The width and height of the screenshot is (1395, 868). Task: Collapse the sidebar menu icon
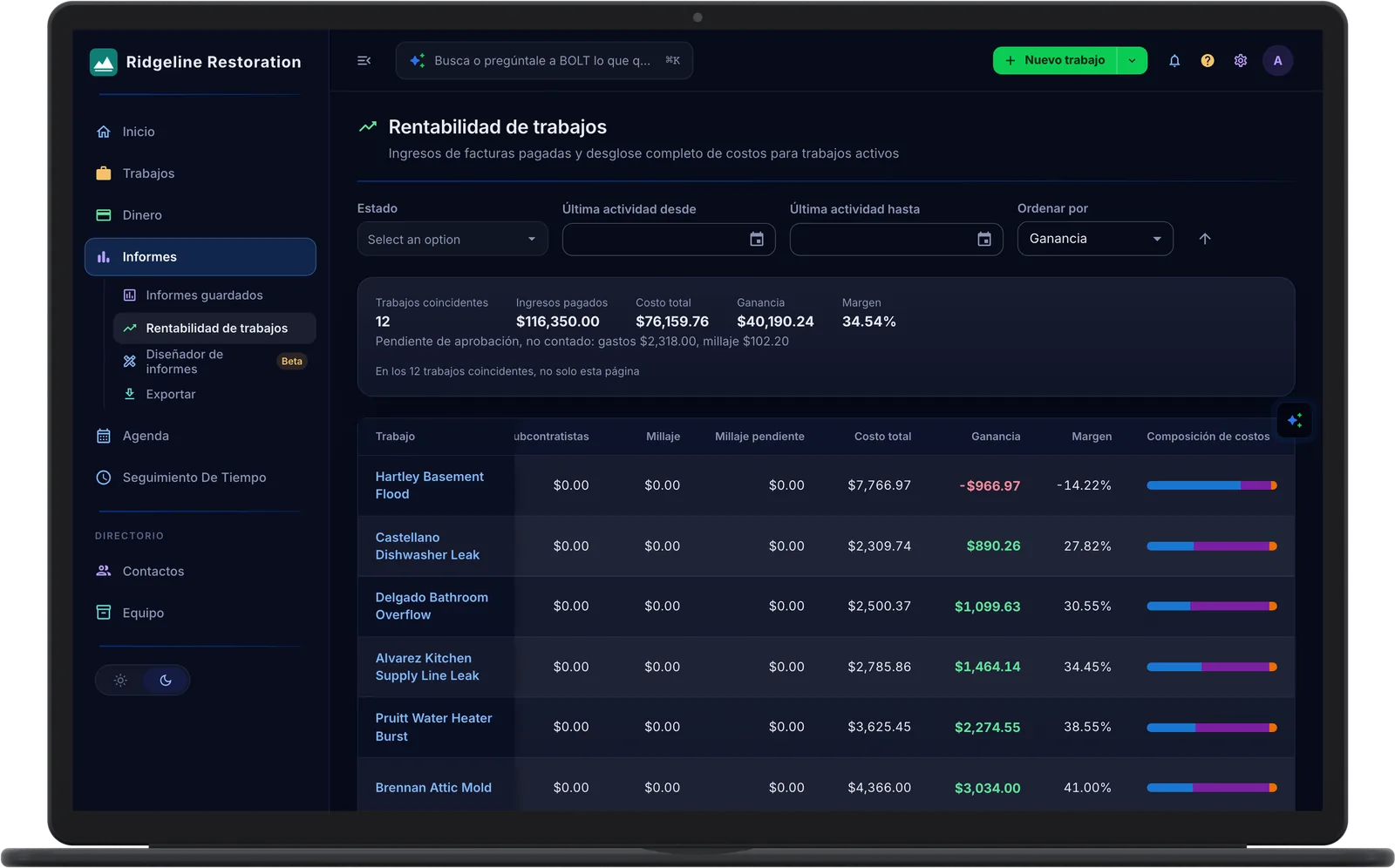[364, 61]
